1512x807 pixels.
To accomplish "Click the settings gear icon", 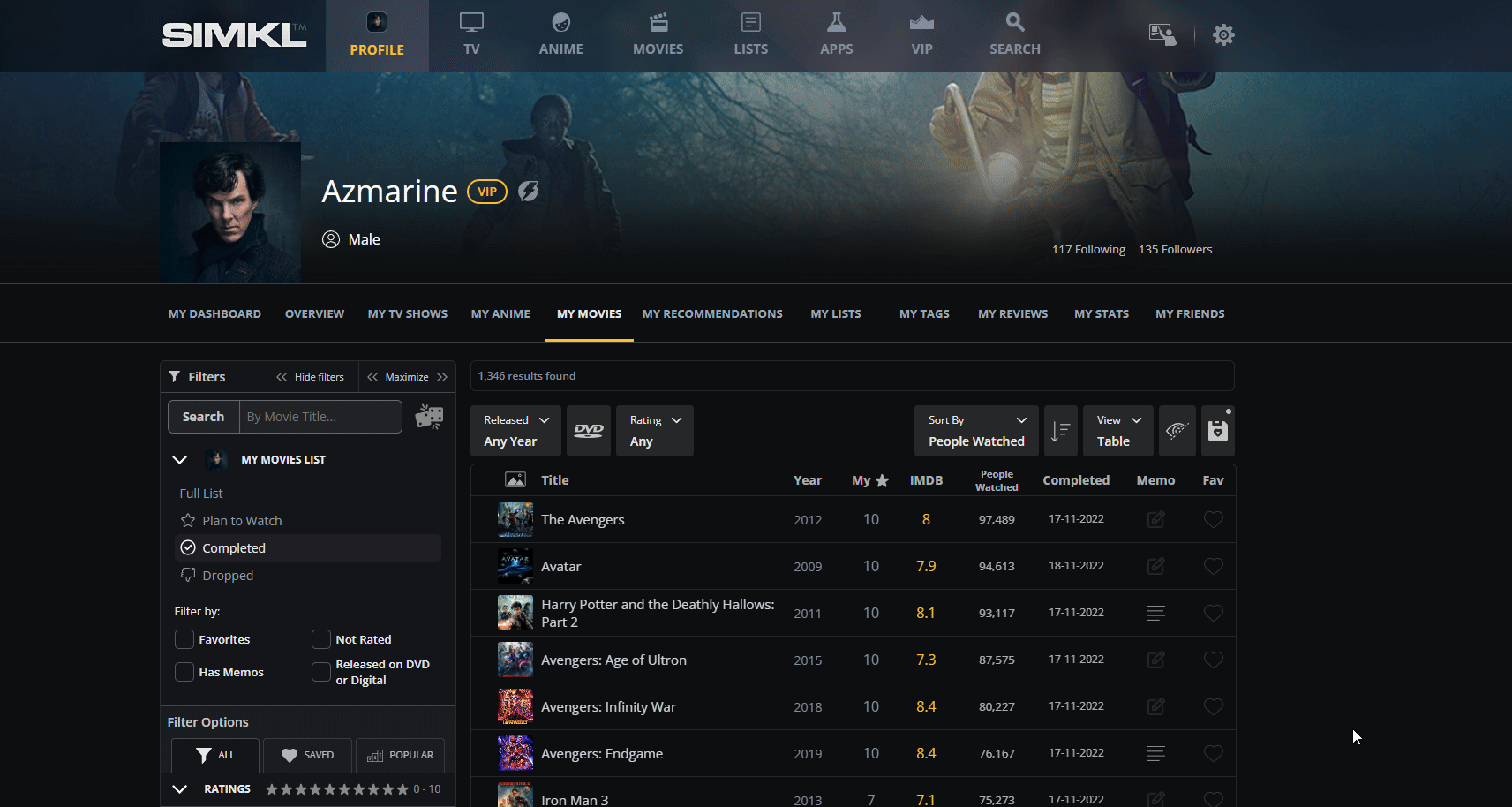I will (x=1222, y=35).
